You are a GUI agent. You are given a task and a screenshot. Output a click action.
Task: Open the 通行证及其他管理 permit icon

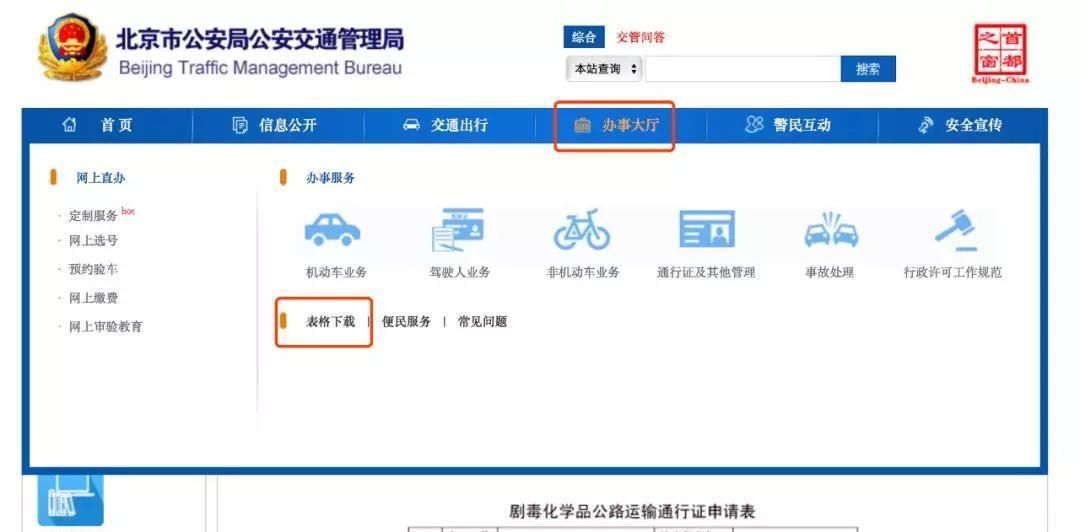pos(707,229)
